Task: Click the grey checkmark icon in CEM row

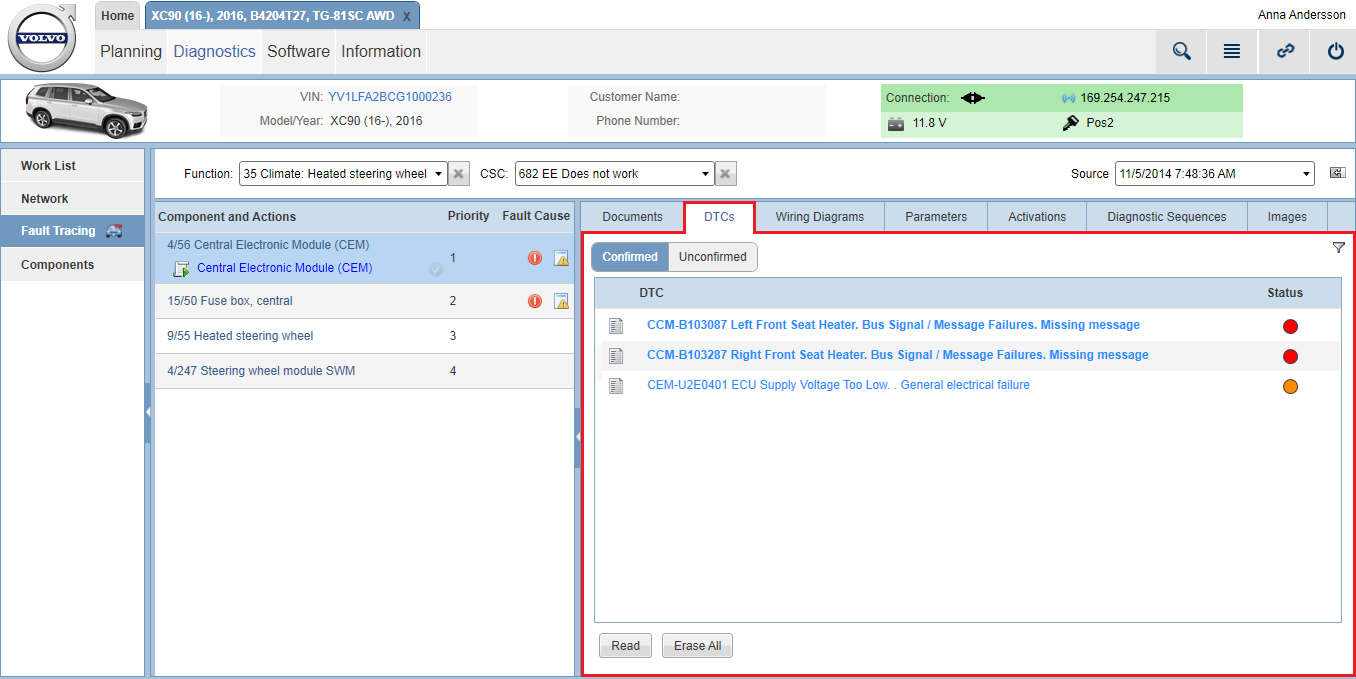Action: click(x=436, y=269)
